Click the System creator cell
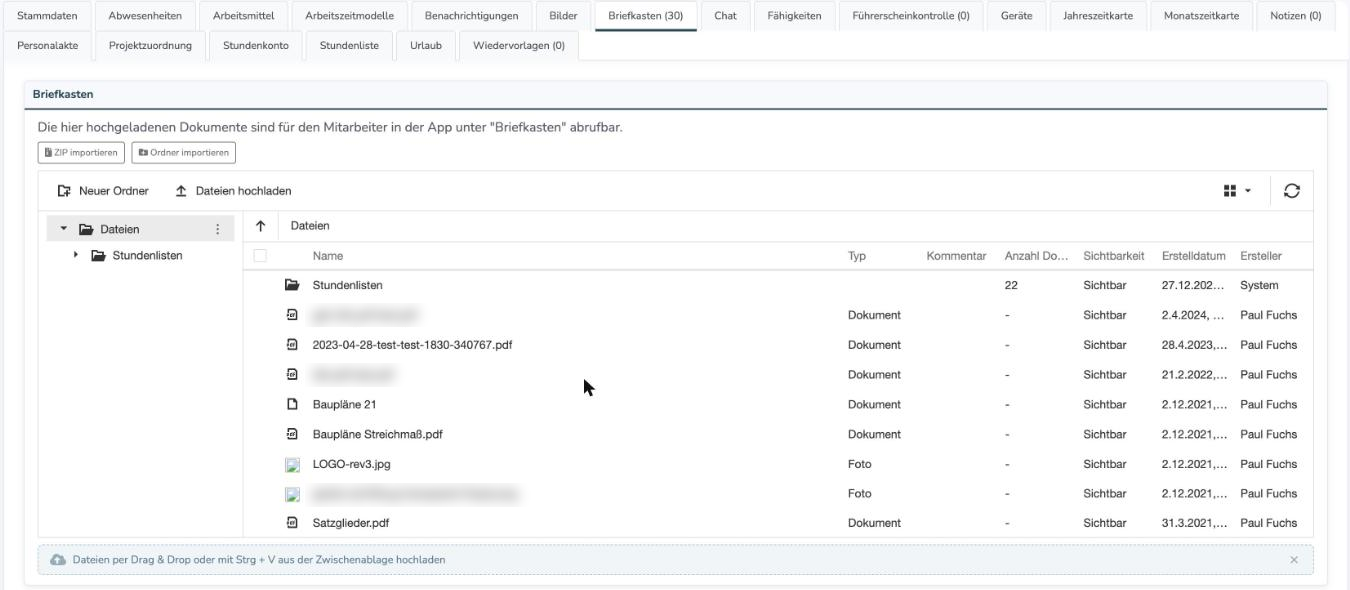Screen dimensions: 1350x590 click(1260, 285)
